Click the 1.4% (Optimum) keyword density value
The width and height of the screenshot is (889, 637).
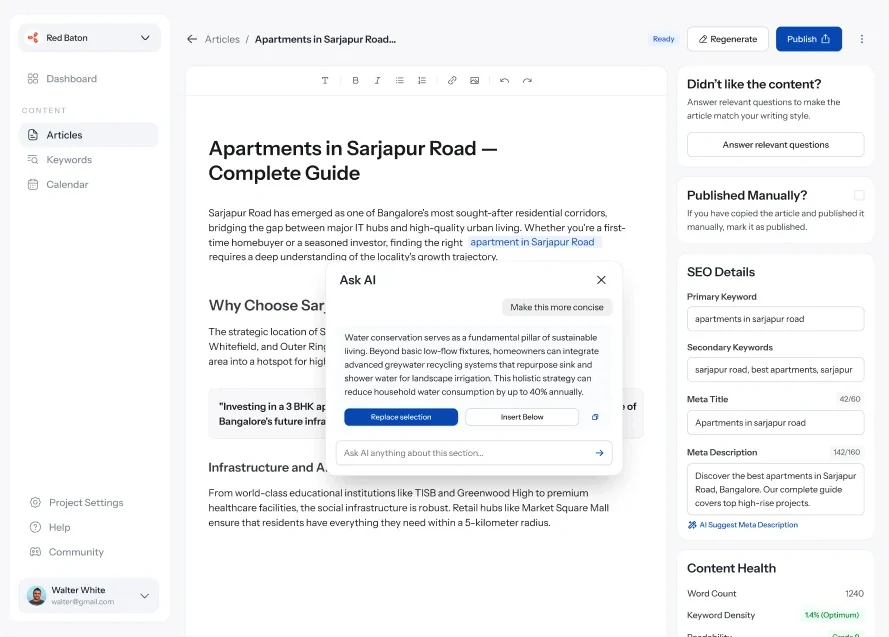(x=832, y=615)
